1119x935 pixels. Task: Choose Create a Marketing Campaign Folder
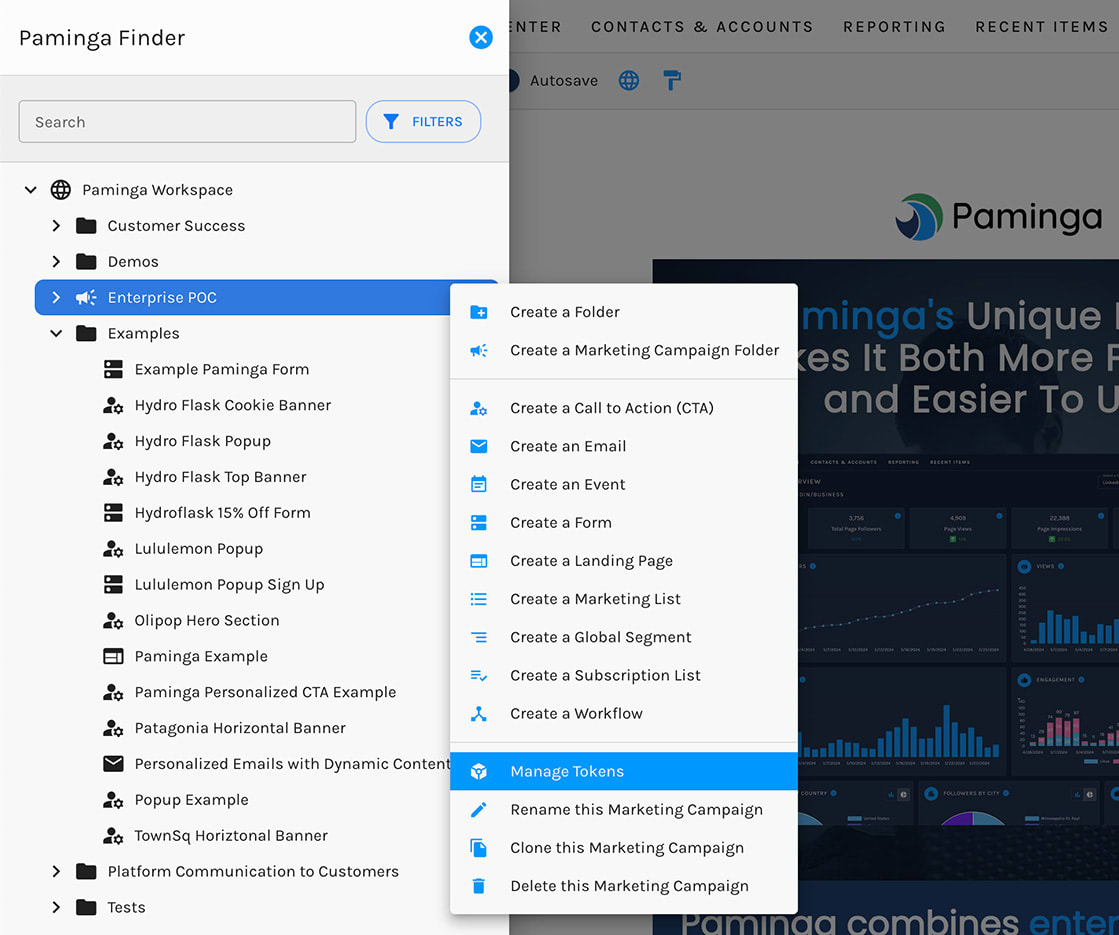pyautogui.click(x=624, y=350)
